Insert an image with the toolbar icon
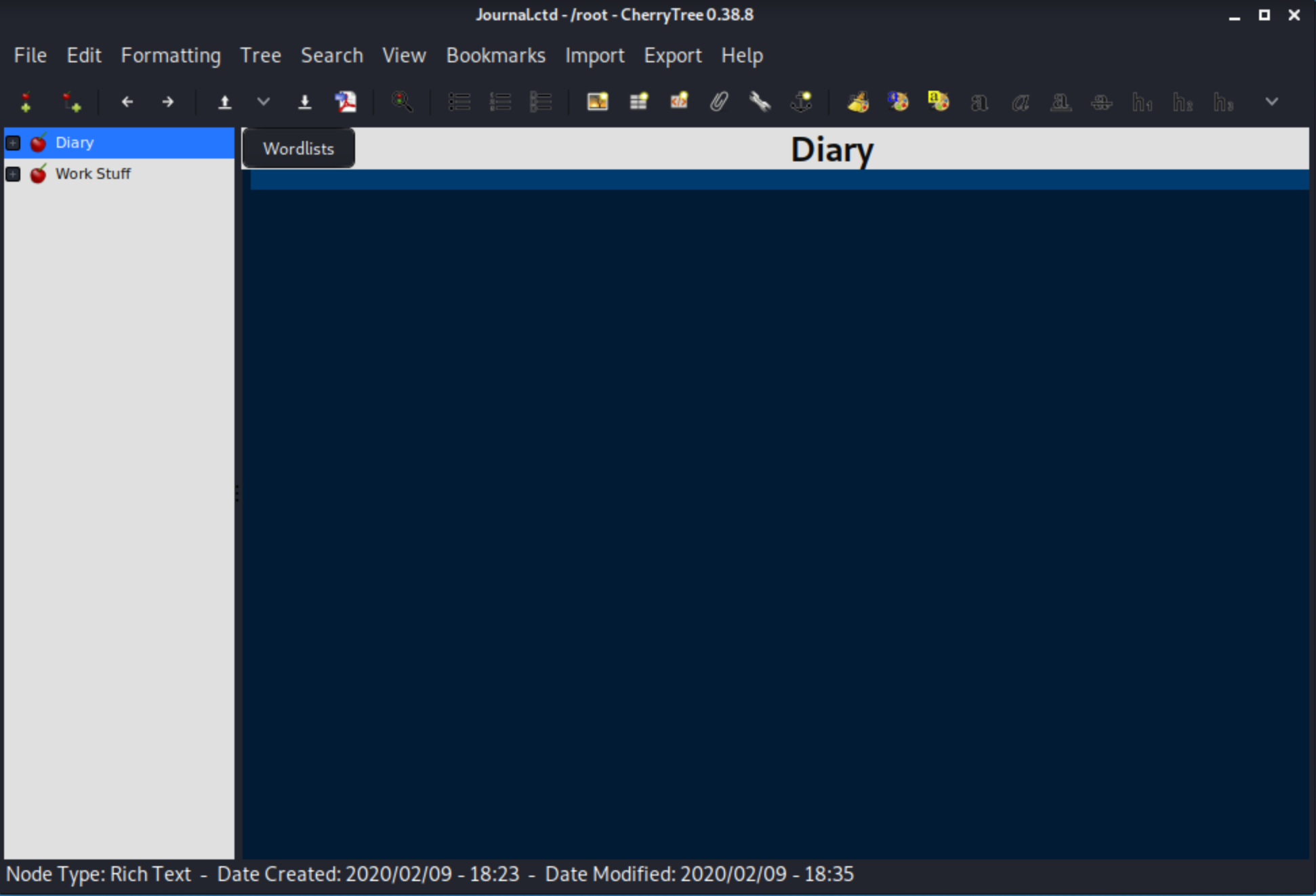The image size is (1316, 896). tap(597, 102)
